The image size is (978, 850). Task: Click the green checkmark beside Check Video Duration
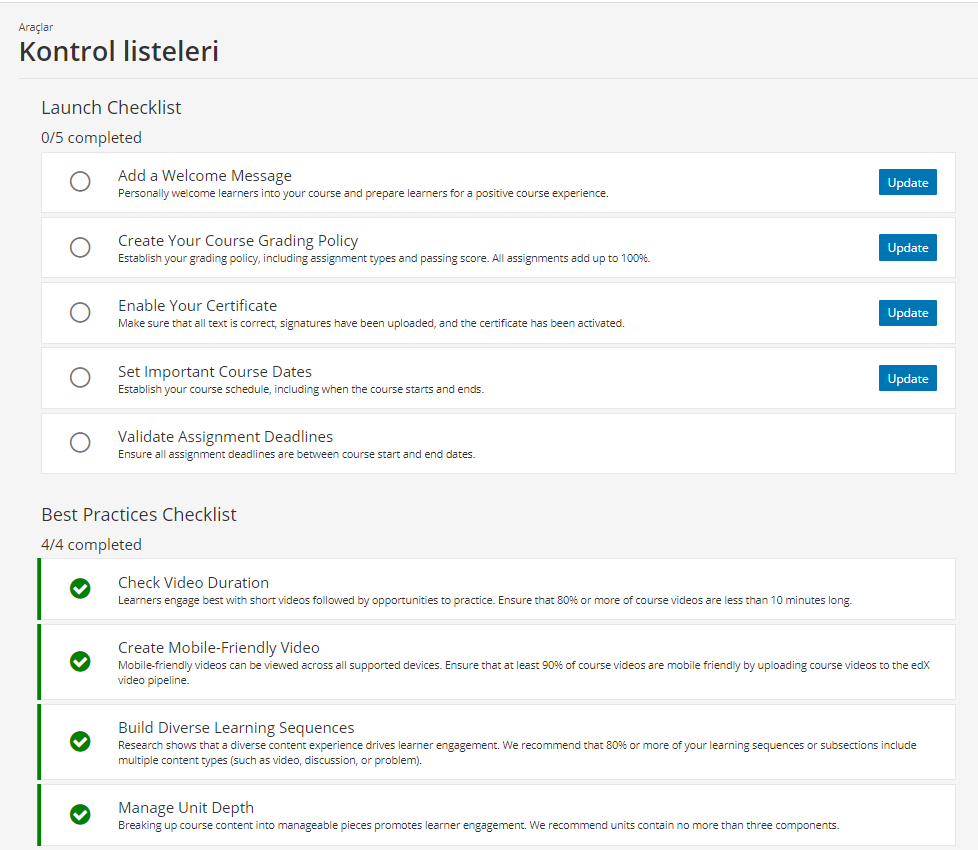(80, 588)
